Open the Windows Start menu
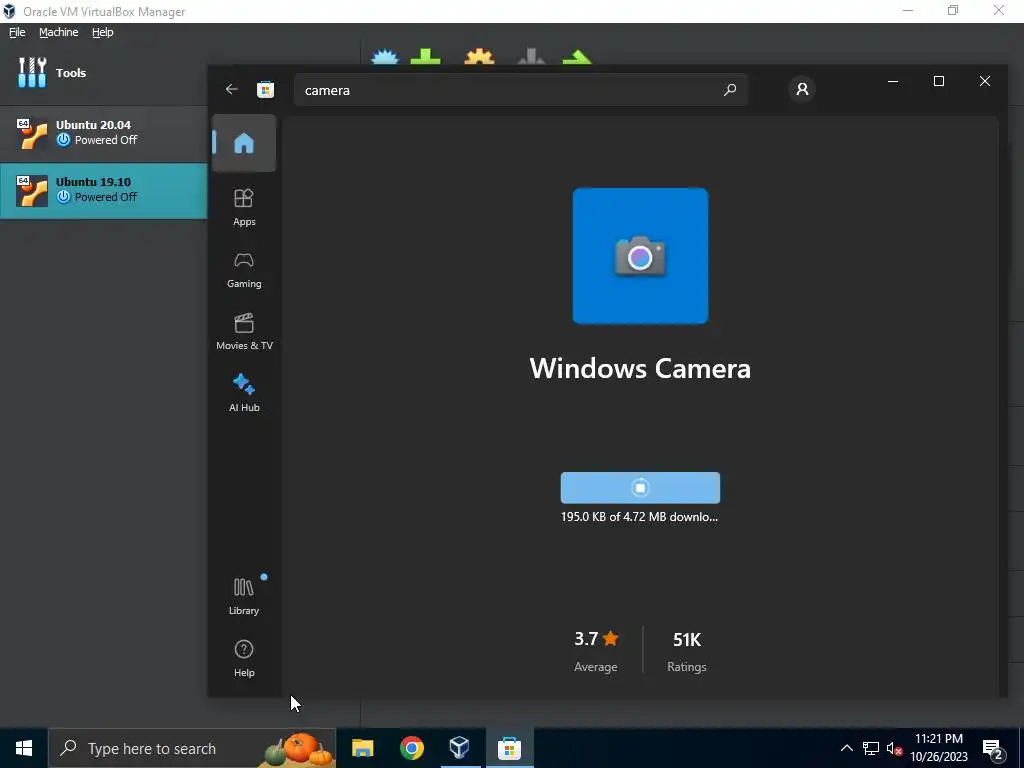Screen dimensions: 1024x768 [24, 748]
